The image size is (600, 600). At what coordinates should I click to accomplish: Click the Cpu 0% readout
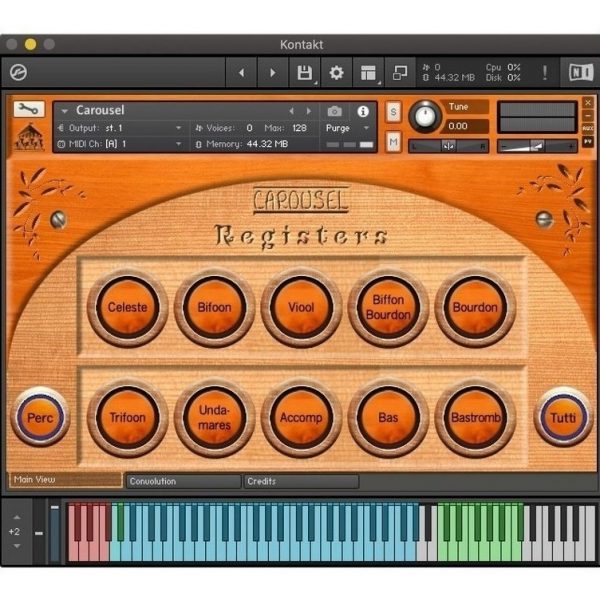coord(503,67)
